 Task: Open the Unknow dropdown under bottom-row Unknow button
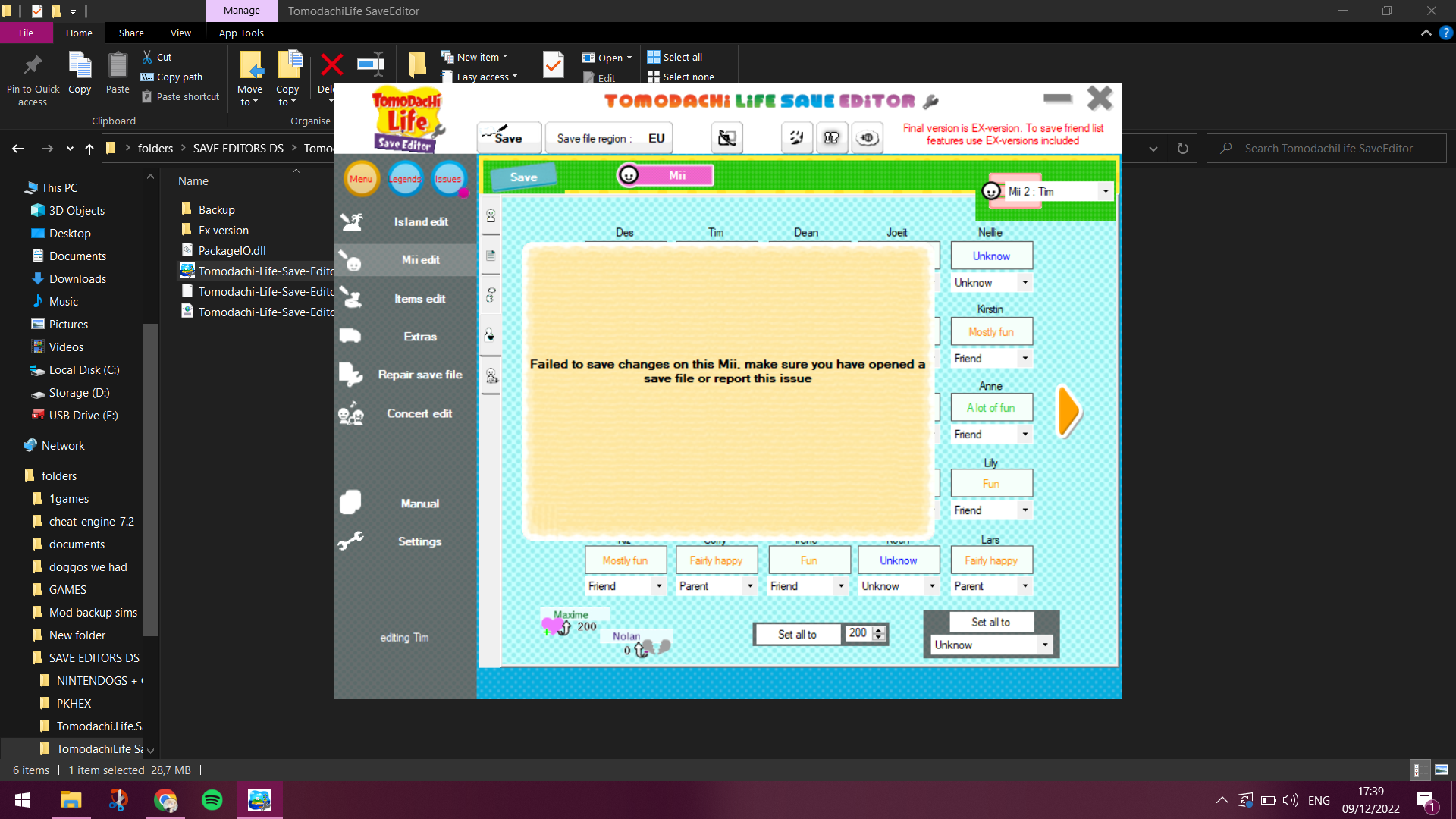(931, 586)
